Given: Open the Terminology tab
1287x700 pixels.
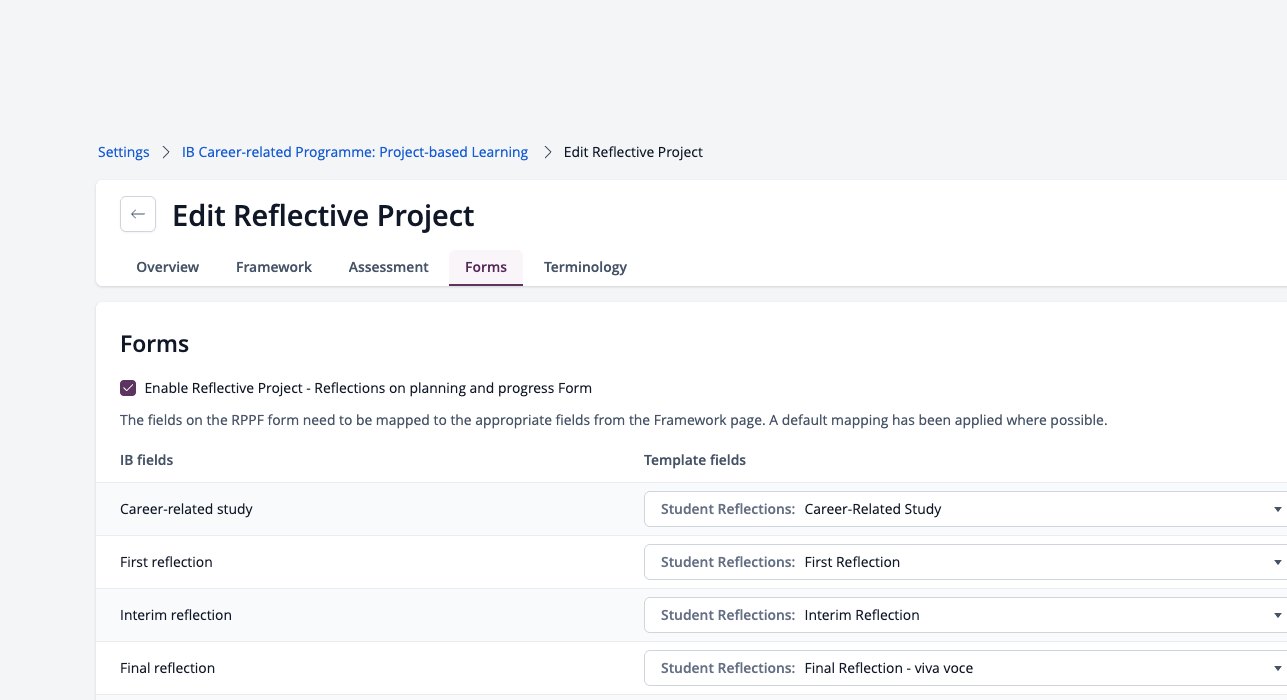Looking at the screenshot, I should (x=585, y=267).
